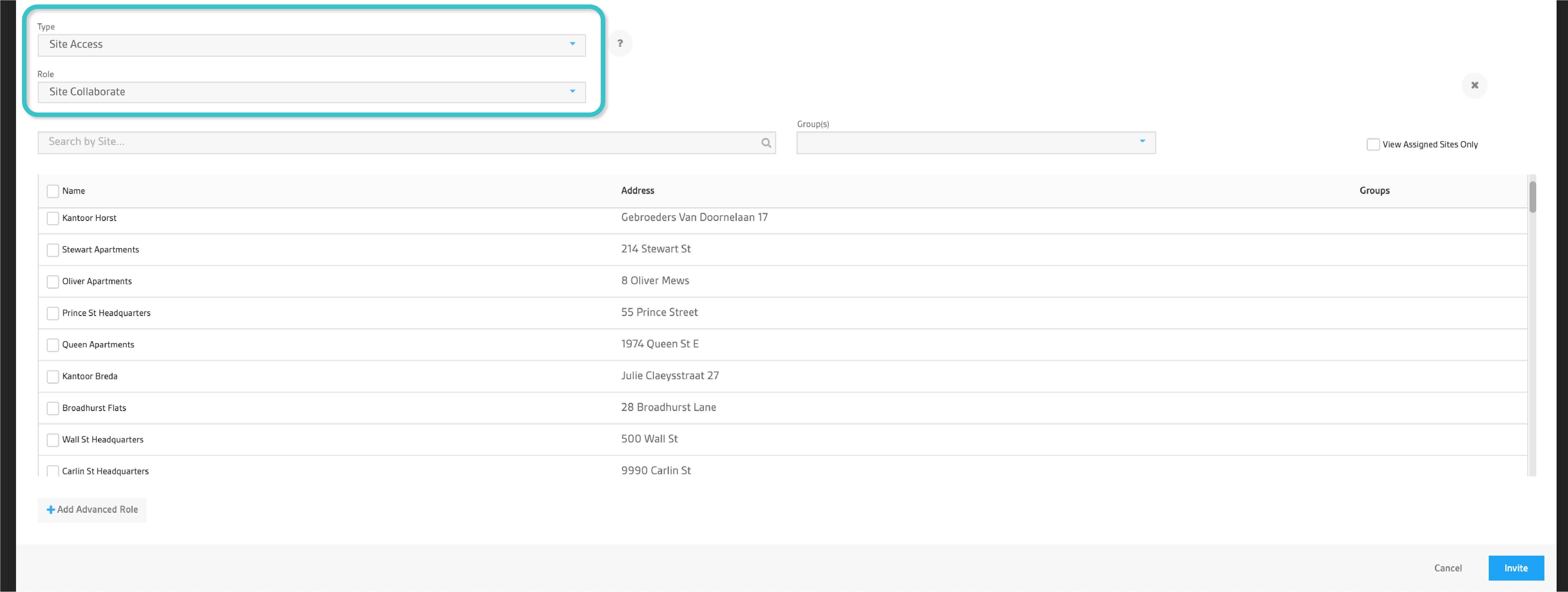1568x592 pixels.
Task: Click the Add Advanced Role button
Action: pyautogui.click(x=92, y=510)
